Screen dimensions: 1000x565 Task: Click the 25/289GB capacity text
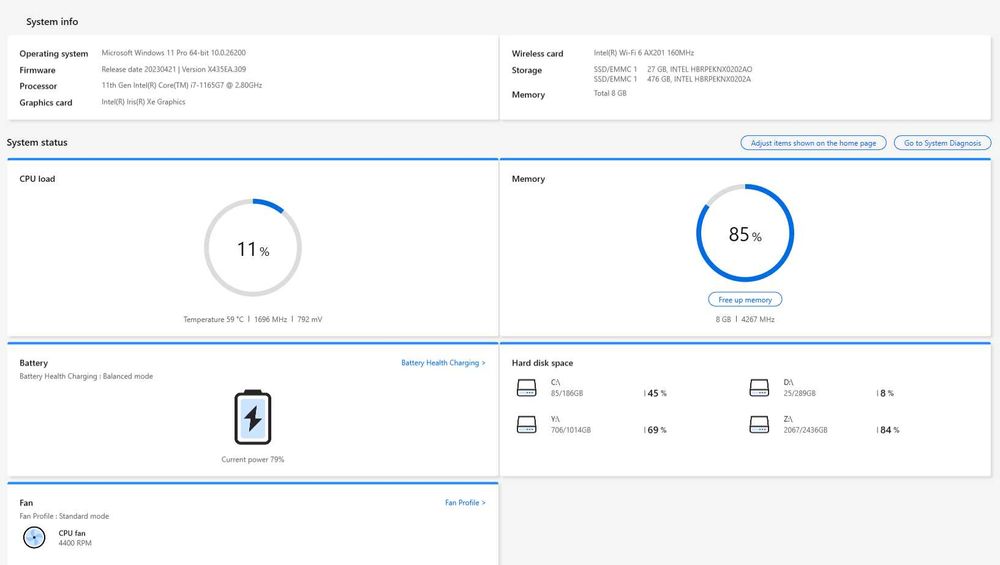click(800, 393)
